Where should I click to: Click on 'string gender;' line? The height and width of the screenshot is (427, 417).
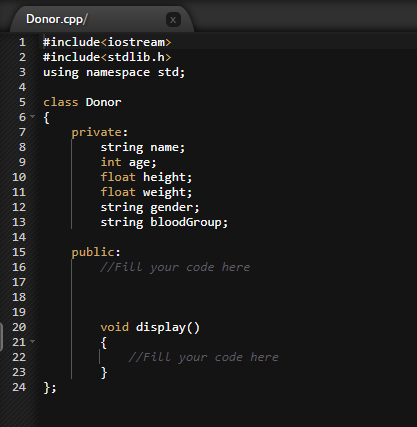coord(150,207)
